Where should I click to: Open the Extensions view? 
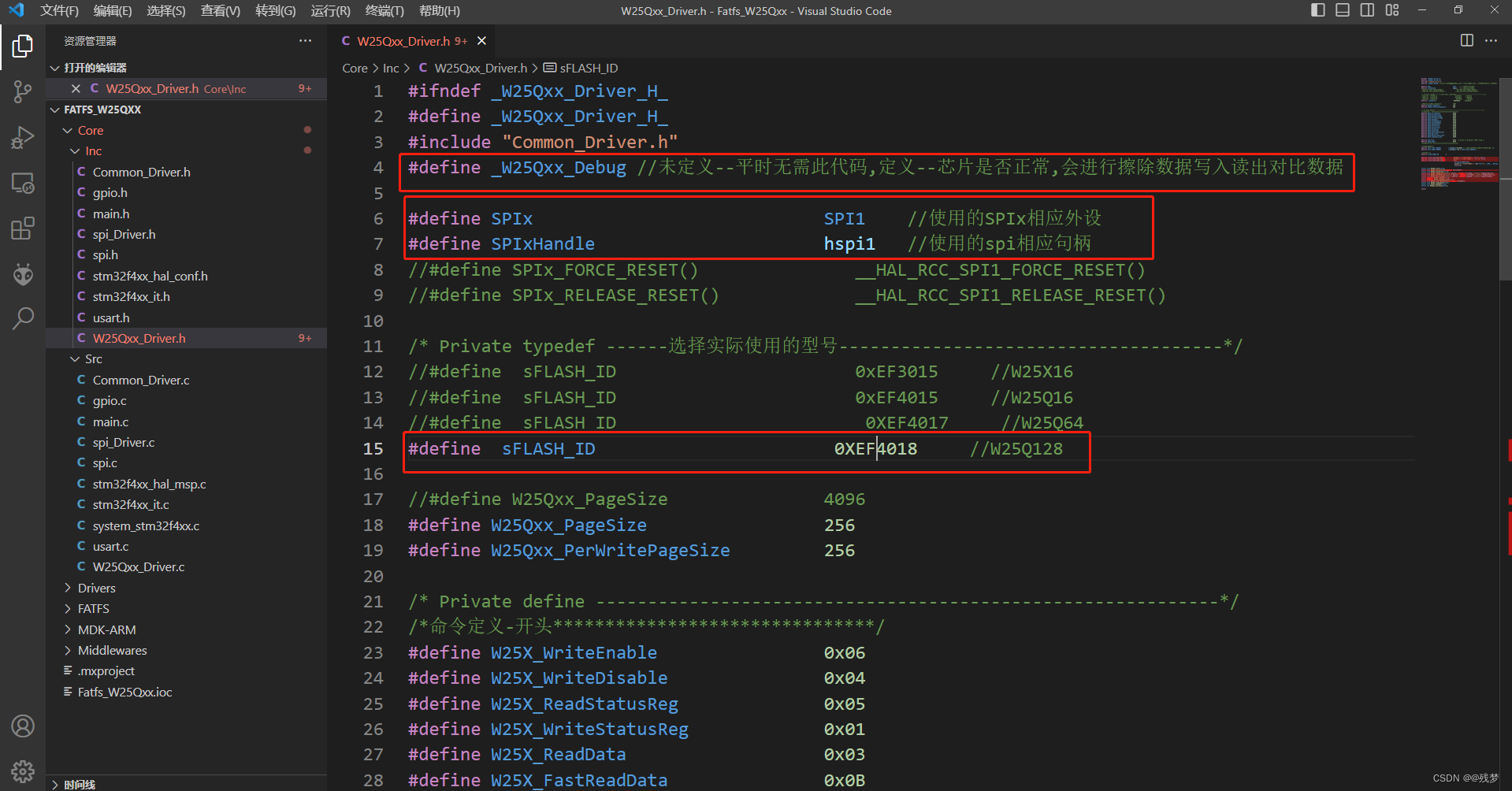[23, 229]
